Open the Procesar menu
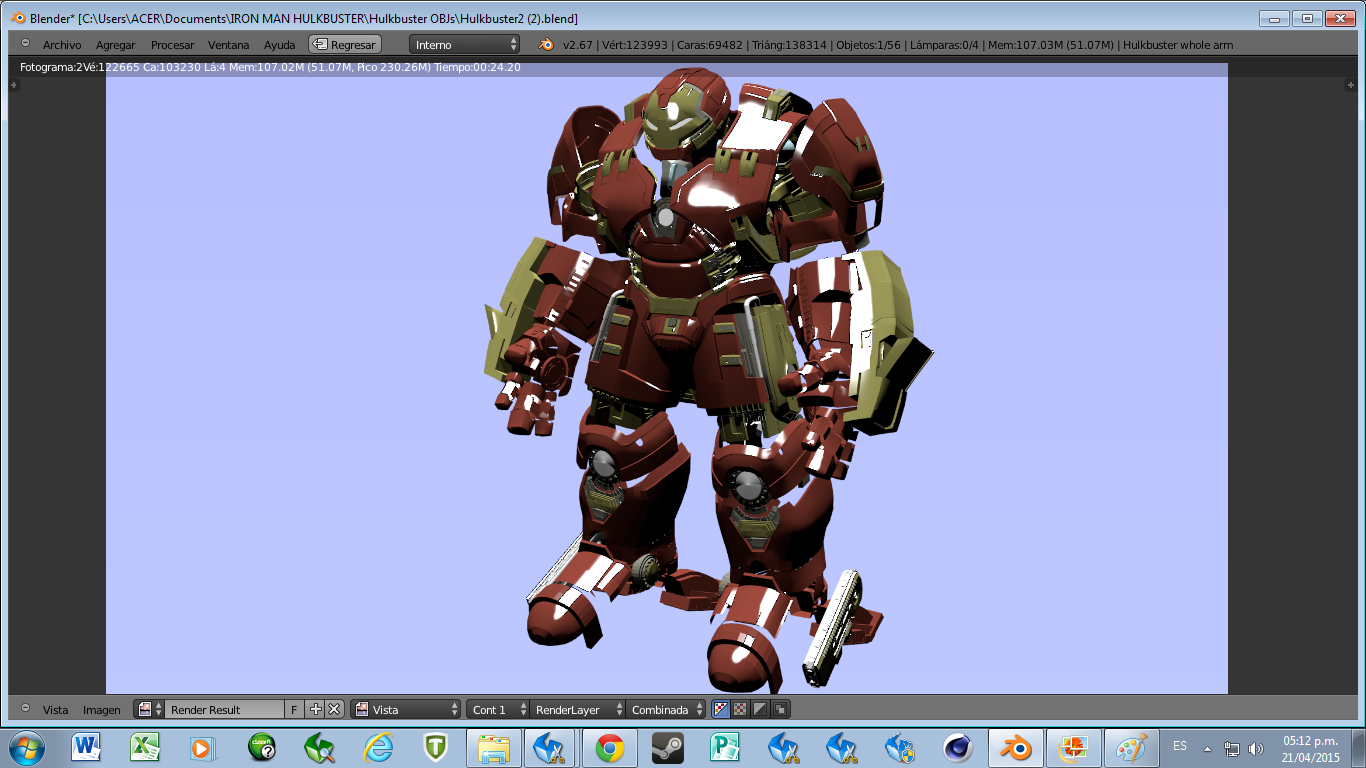The width and height of the screenshot is (1366, 768). coord(172,45)
